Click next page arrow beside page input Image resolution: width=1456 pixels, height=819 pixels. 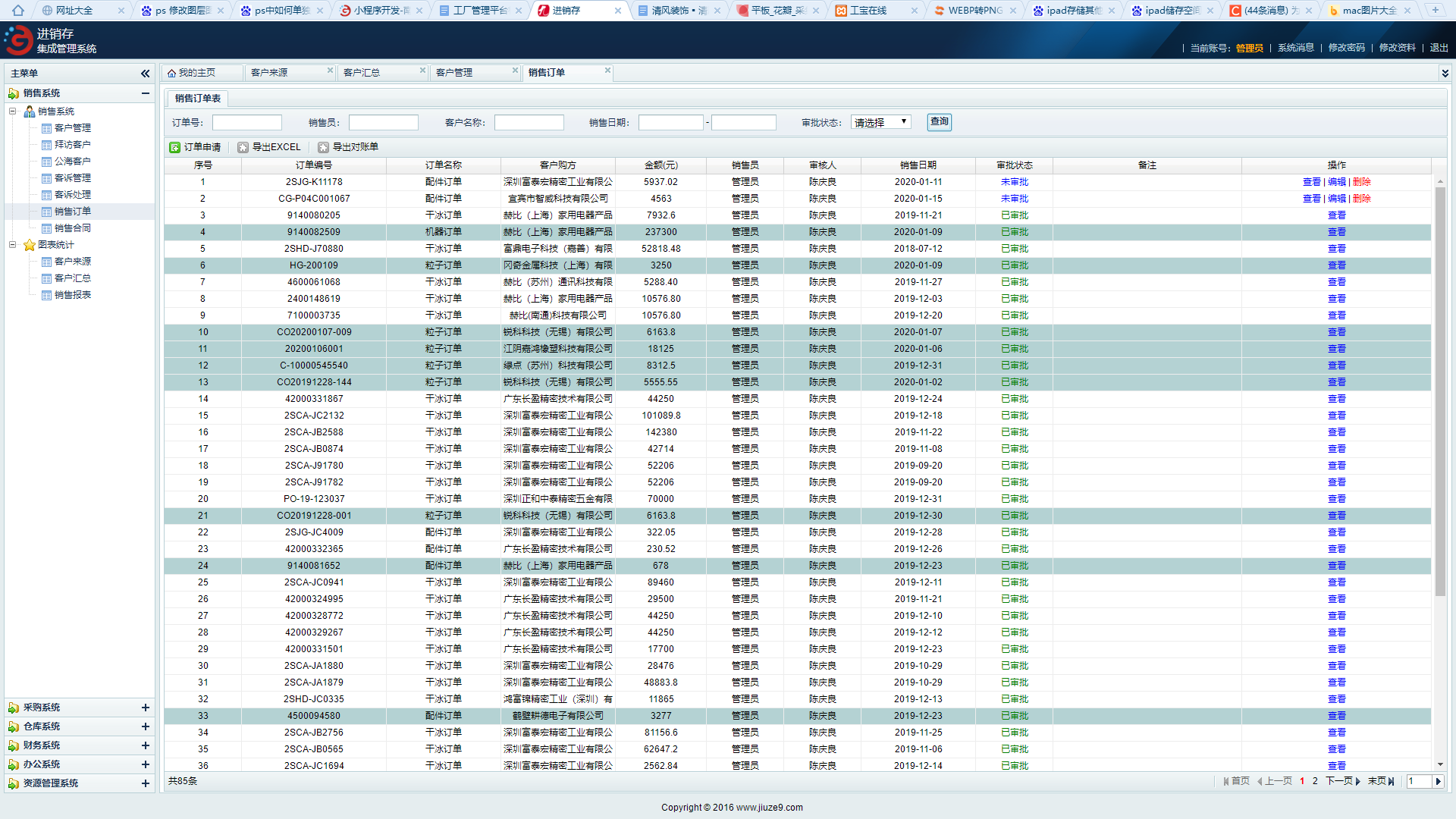pos(1438,781)
